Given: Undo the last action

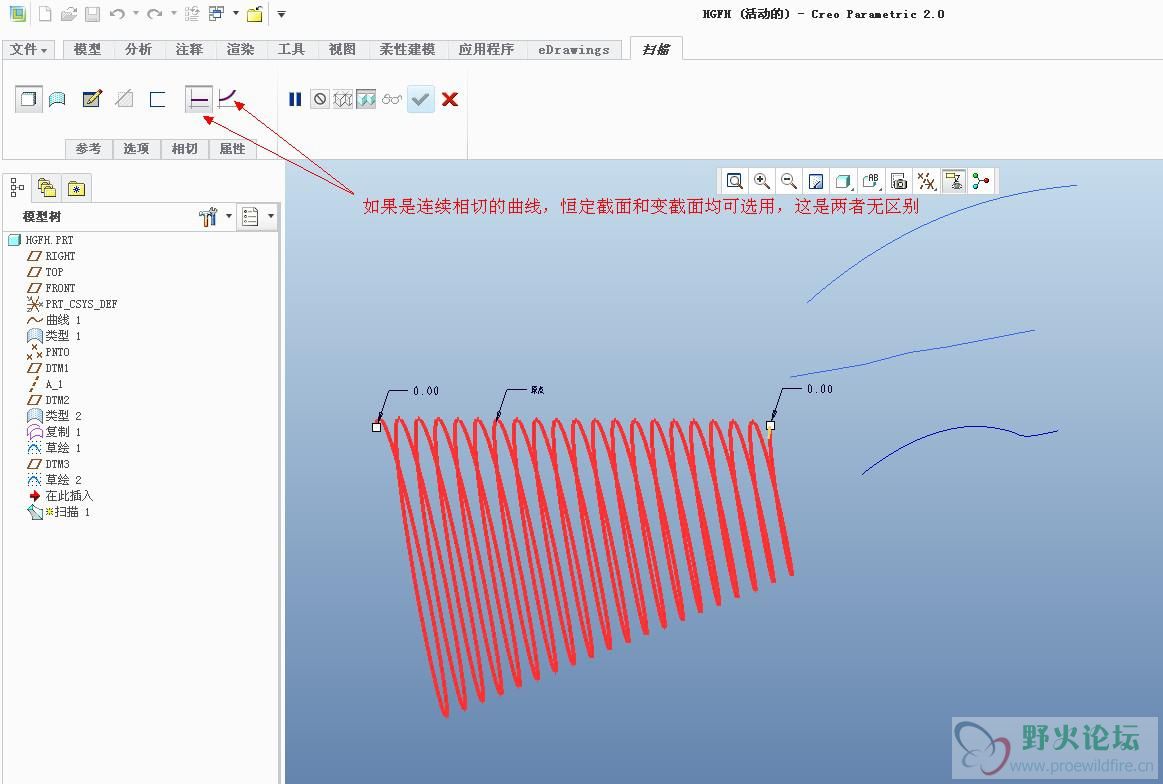Looking at the screenshot, I should coord(117,13).
